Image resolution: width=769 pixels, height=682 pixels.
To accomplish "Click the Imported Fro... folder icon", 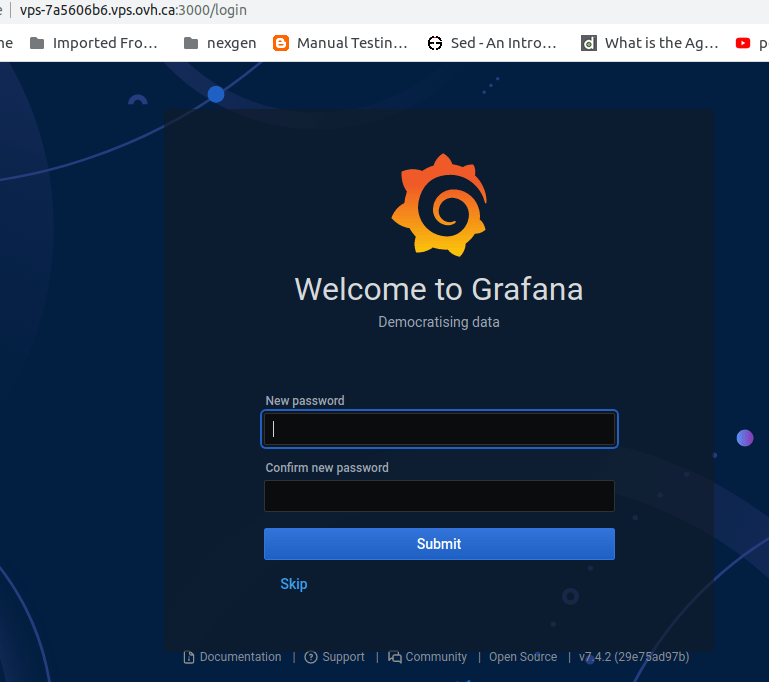I will tap(37, 43).
